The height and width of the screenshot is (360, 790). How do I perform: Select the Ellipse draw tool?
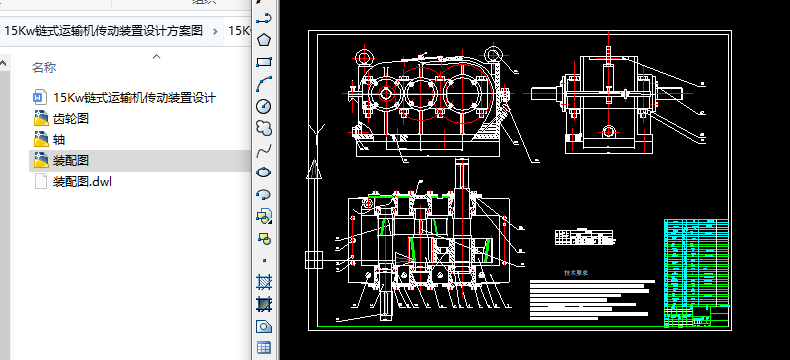click(x=264, y=172)
